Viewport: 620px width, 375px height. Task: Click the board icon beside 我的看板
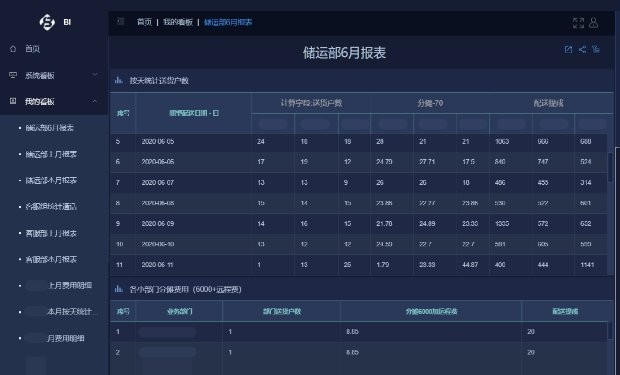point(13,101)
